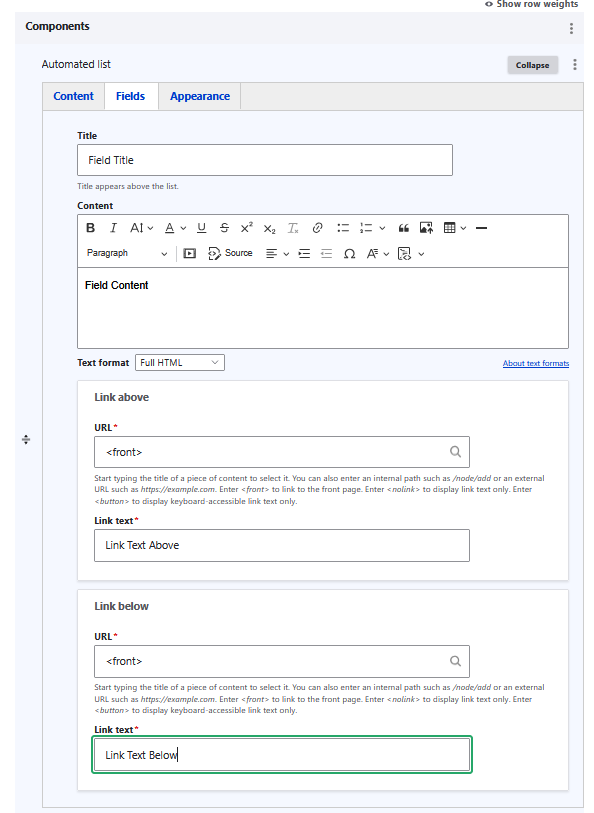Apply superscript formatting

point(247,228)
